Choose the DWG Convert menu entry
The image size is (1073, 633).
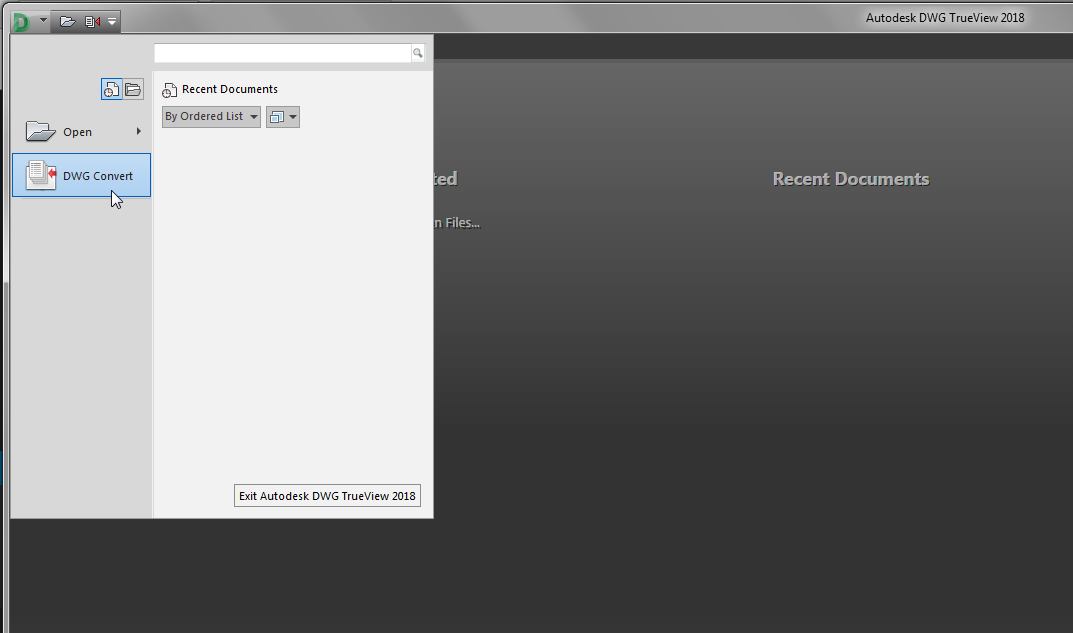tap(81, 175)
